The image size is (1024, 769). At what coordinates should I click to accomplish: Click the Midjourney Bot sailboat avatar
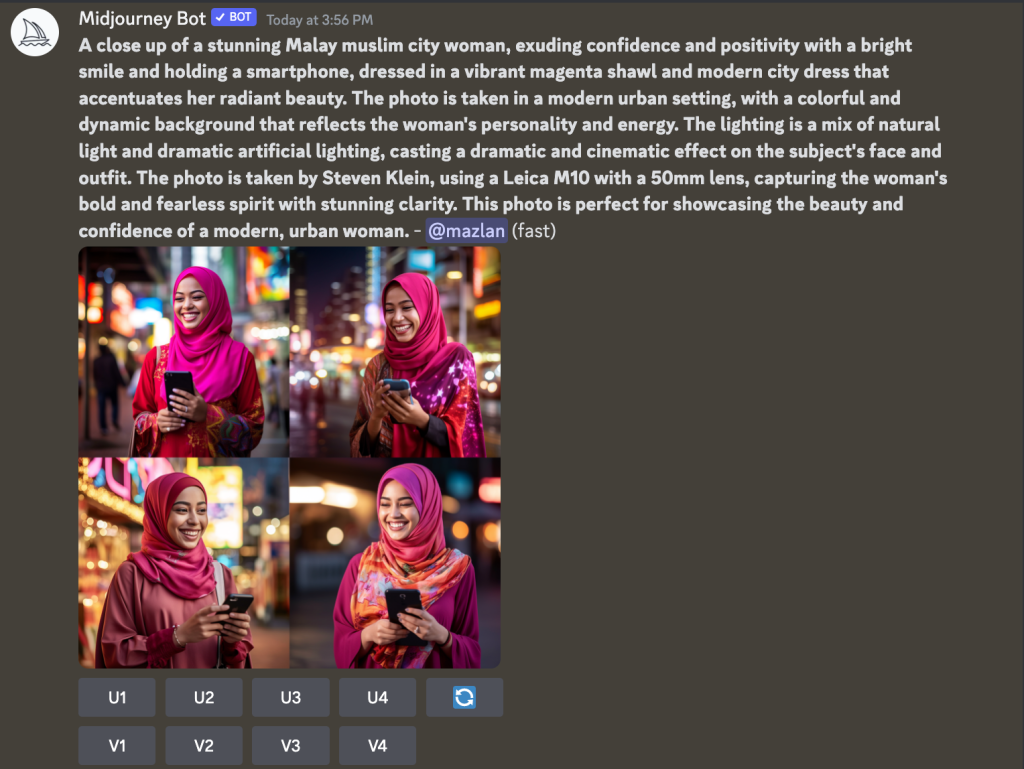pyautogui.click(x=35, y=33)
